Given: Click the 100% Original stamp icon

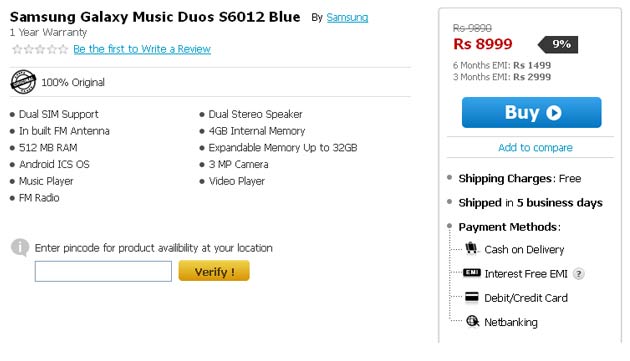Looking at the screenshot, I should (23, 82).
